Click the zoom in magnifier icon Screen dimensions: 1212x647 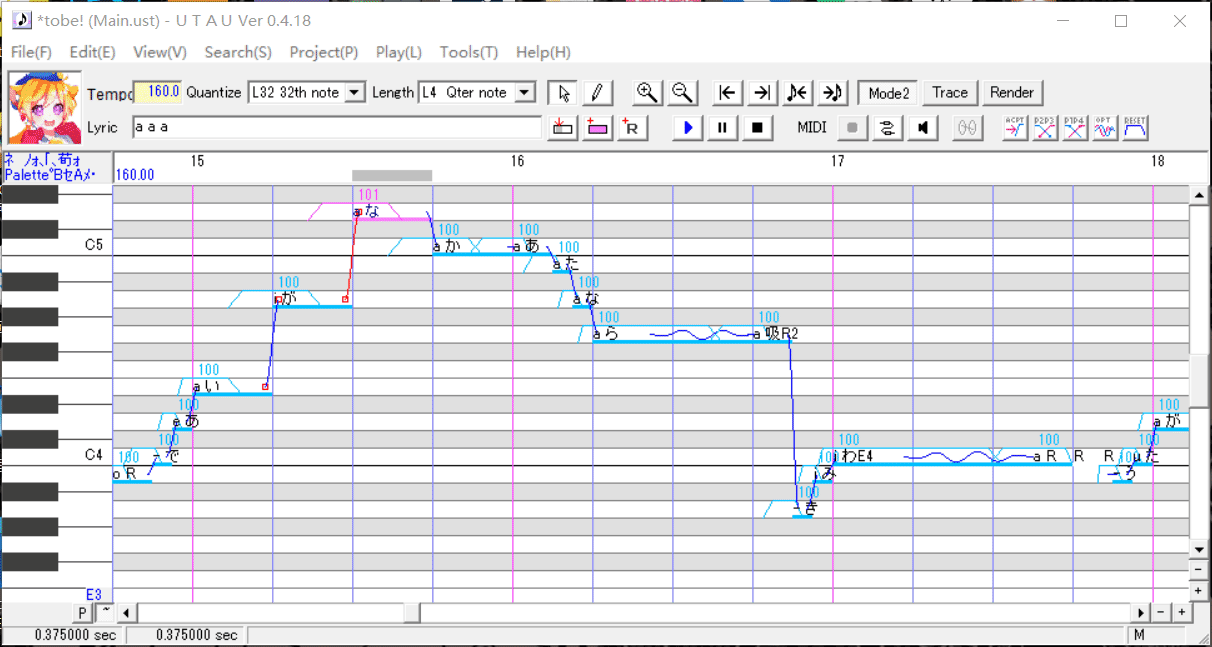(648, 93)
